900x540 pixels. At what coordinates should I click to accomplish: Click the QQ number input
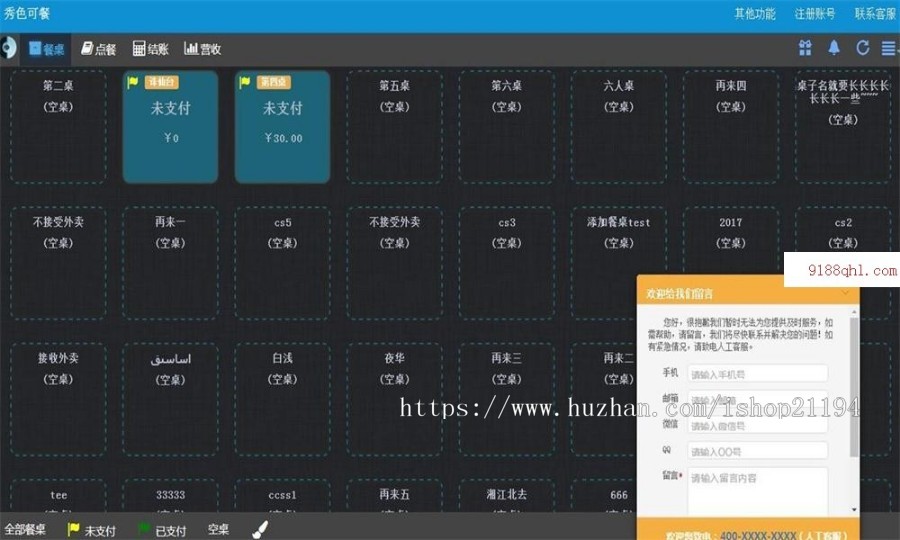tap(758, 451)
